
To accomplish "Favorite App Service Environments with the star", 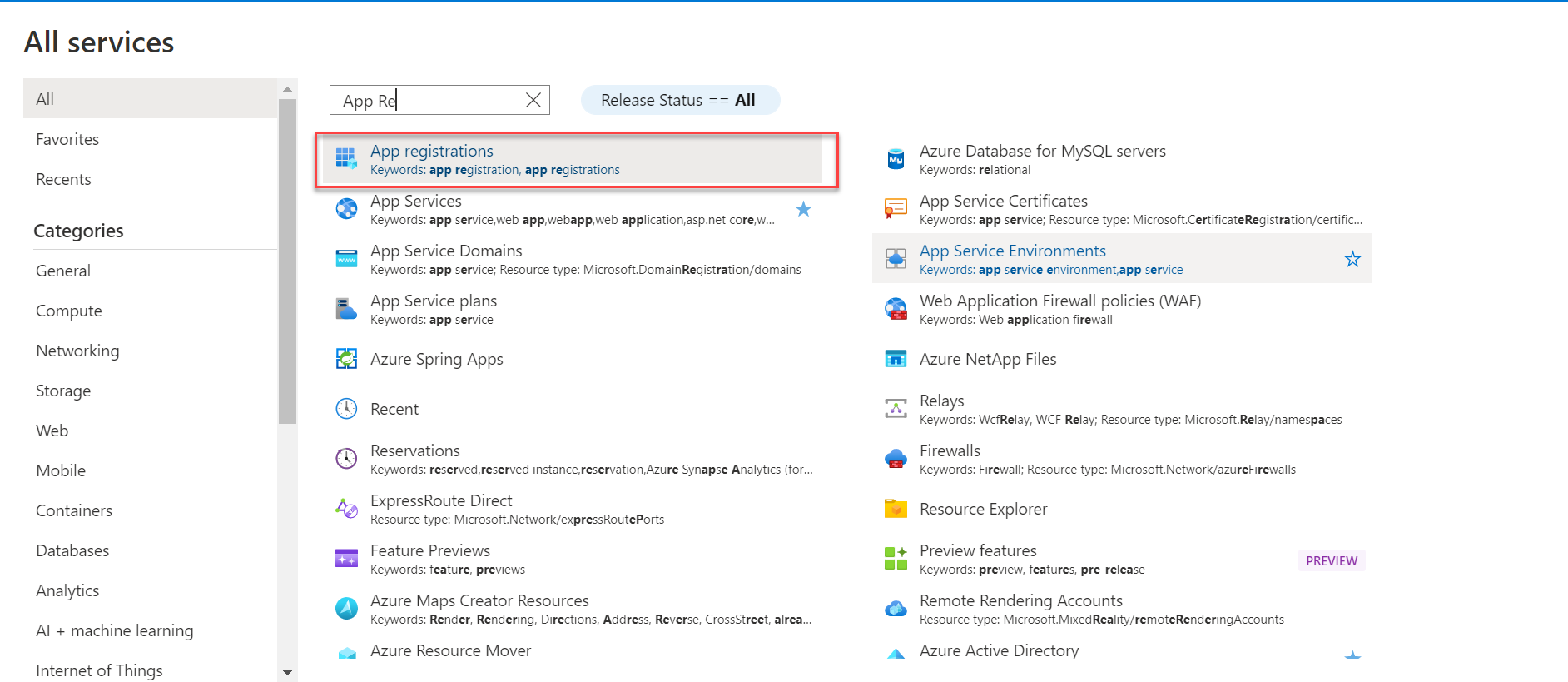I will 1352,259.
